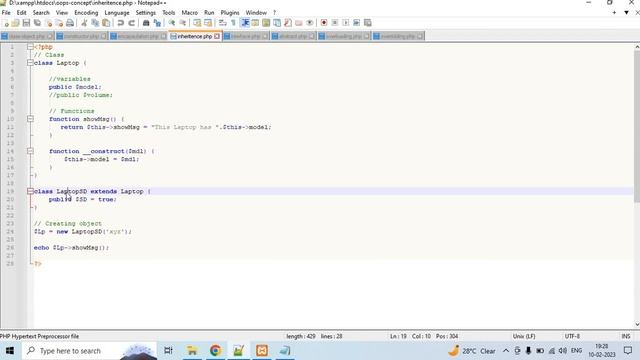Click the Close All toolbar icon
The image size is (640, 360).
click(x=59, y=23)
